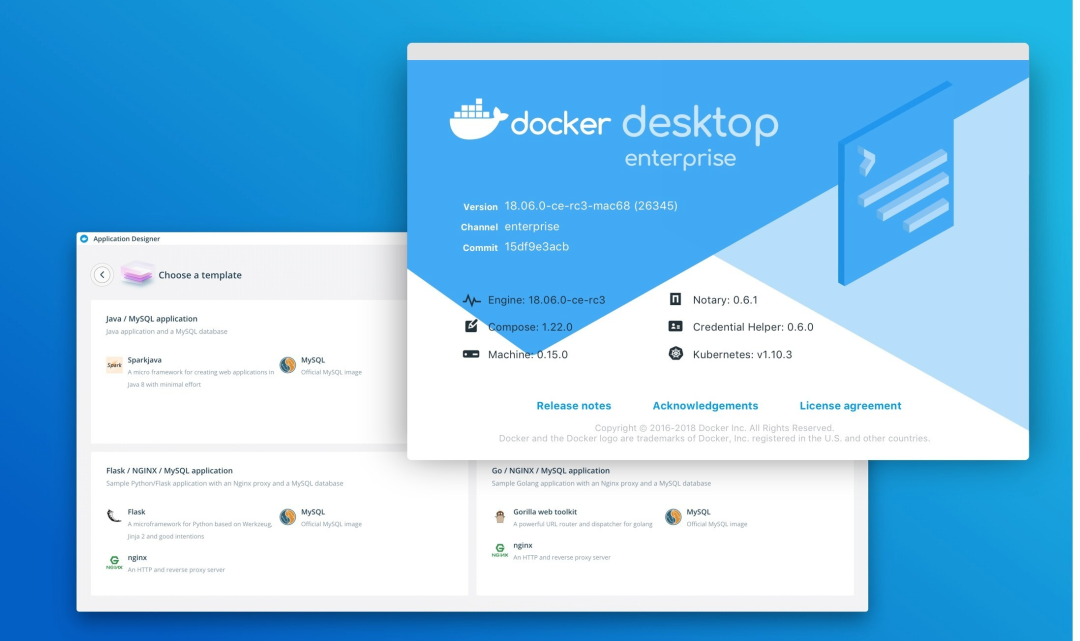1080x641 pixels.
Task: Click the Compose edit icon
Action: click(471, 326)
